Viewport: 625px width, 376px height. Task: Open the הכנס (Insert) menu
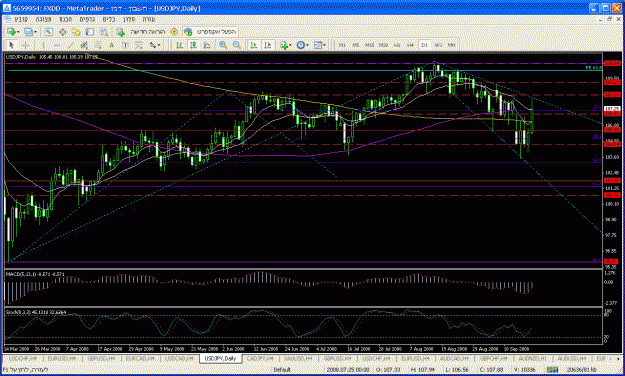pos(65,19)
